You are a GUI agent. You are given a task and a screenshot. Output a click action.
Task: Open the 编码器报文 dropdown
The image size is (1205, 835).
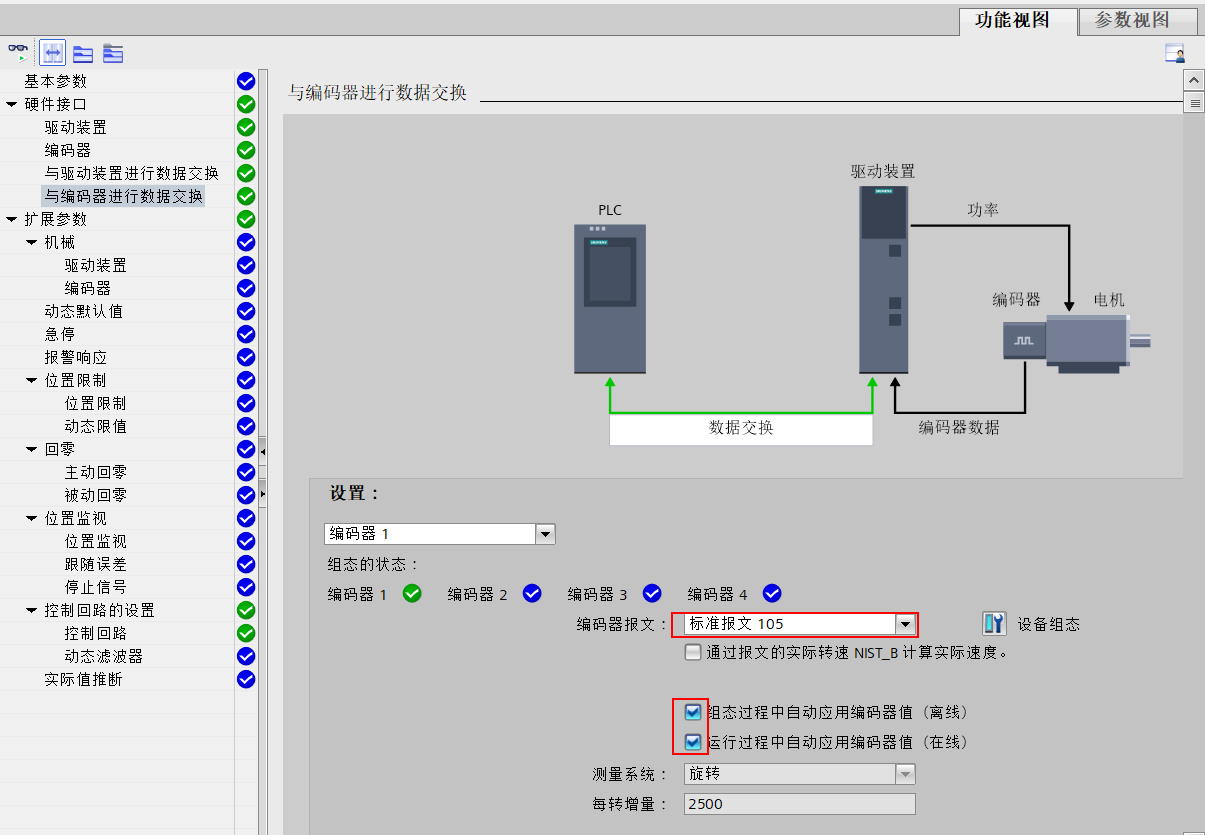click(904, 623)
